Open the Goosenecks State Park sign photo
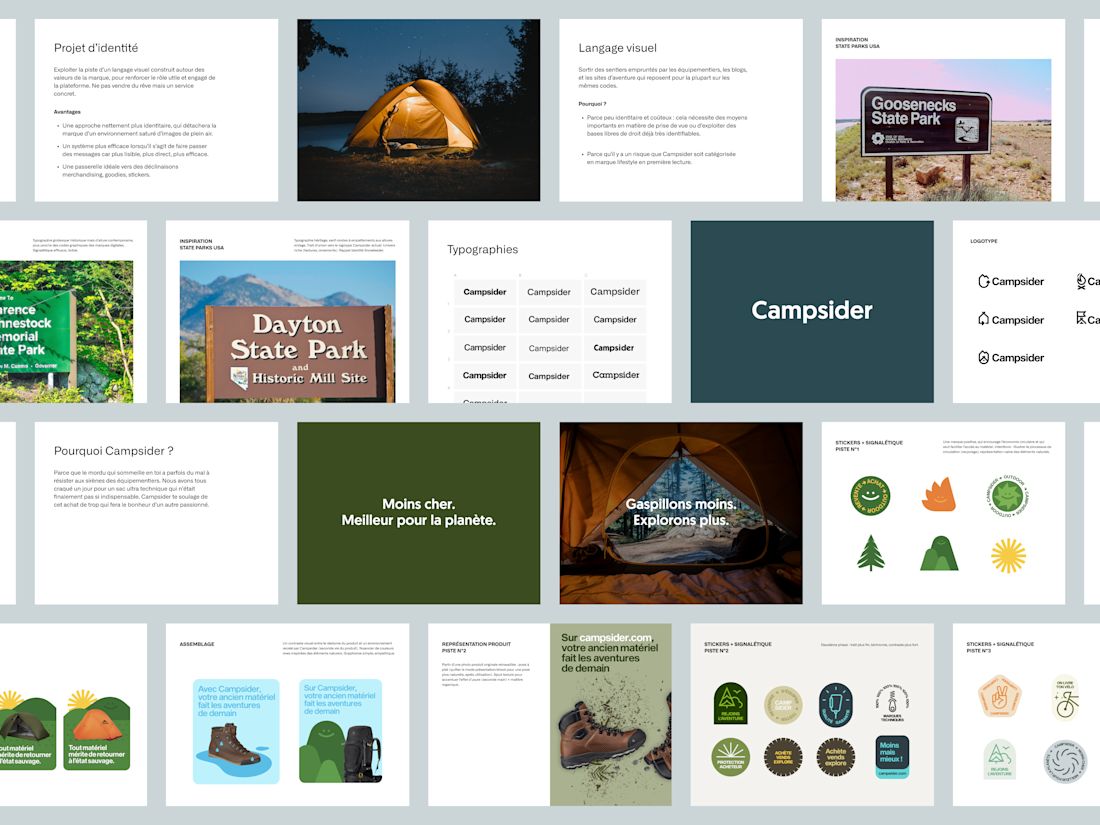1100x825 pixels. (x=944, y=130)
